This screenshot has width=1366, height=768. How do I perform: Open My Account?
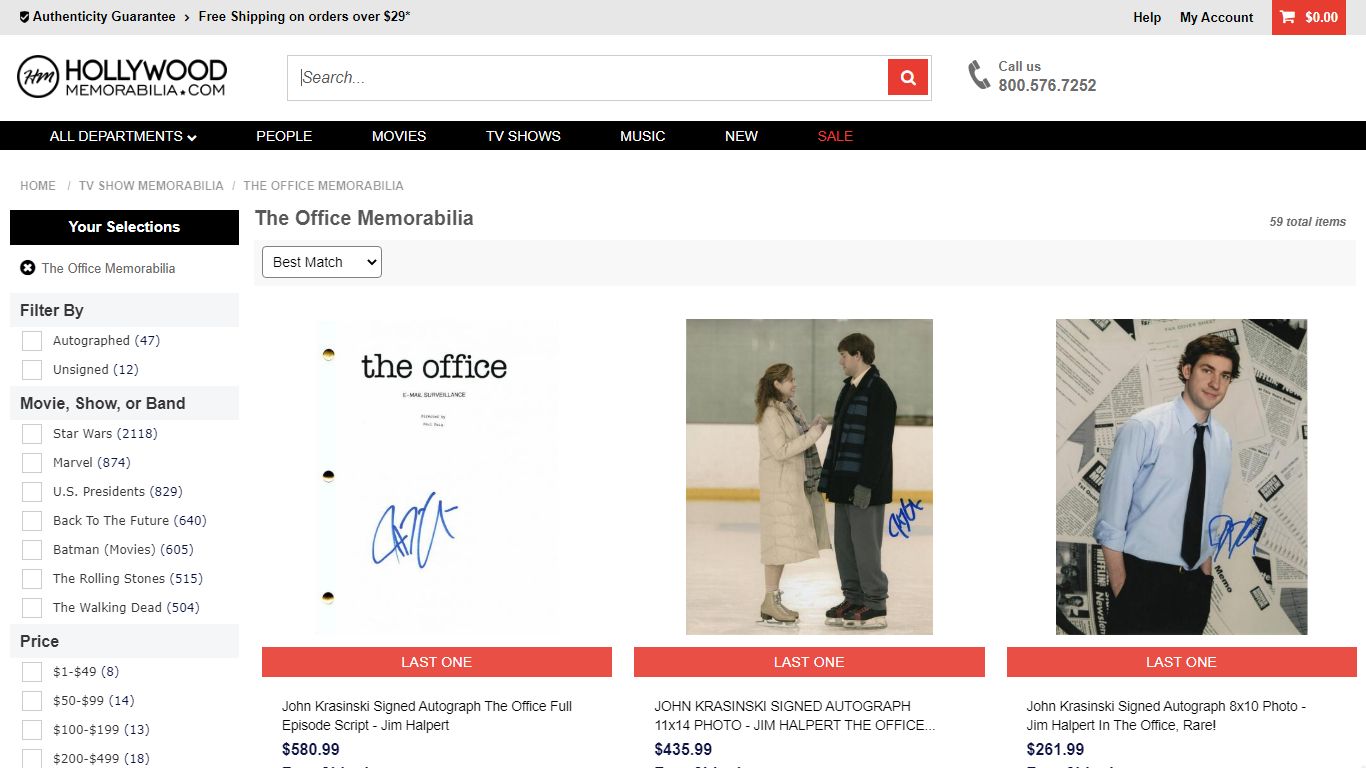1216,17
